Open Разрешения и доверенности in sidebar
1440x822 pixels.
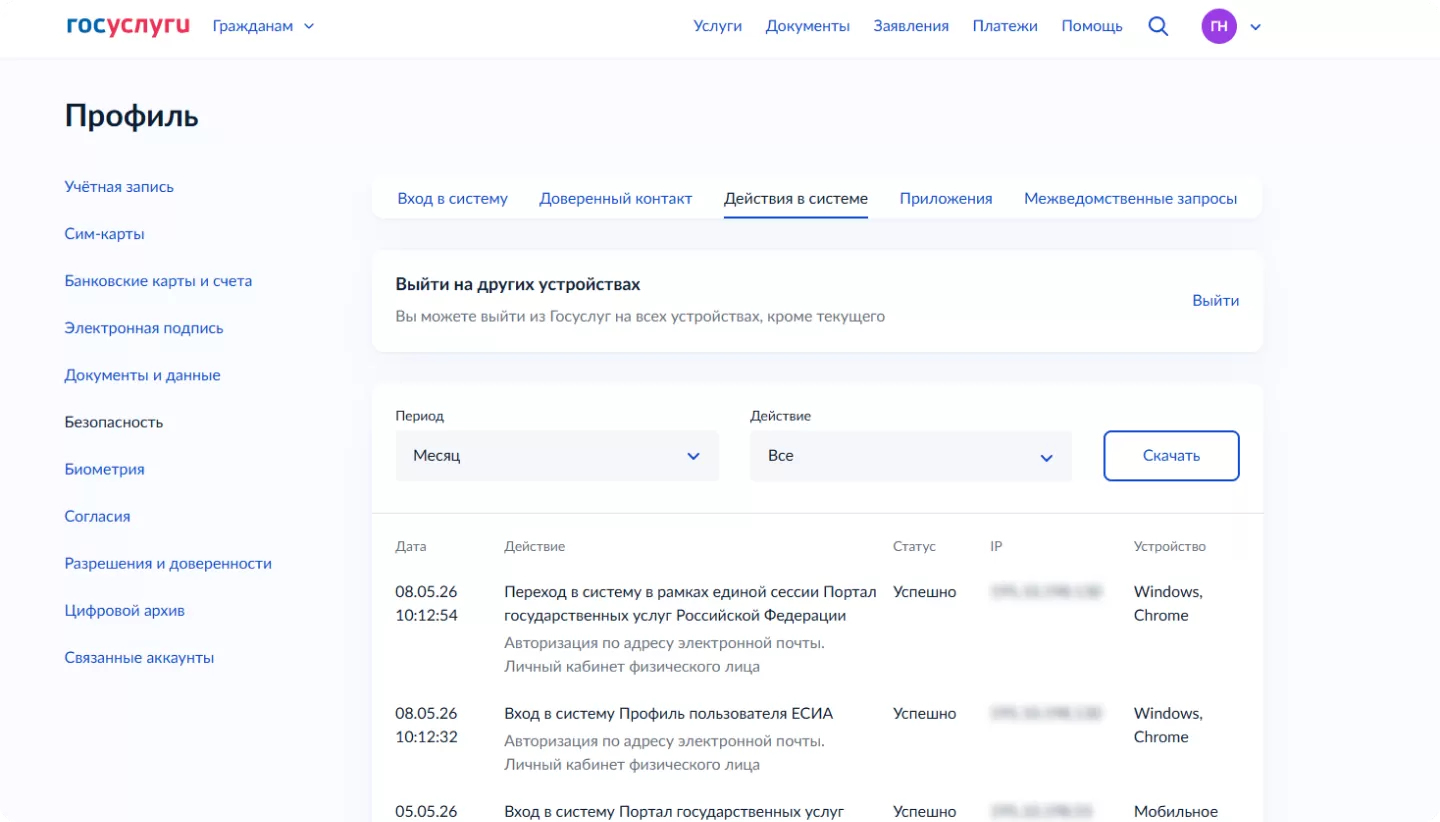(x=168, y=563)
